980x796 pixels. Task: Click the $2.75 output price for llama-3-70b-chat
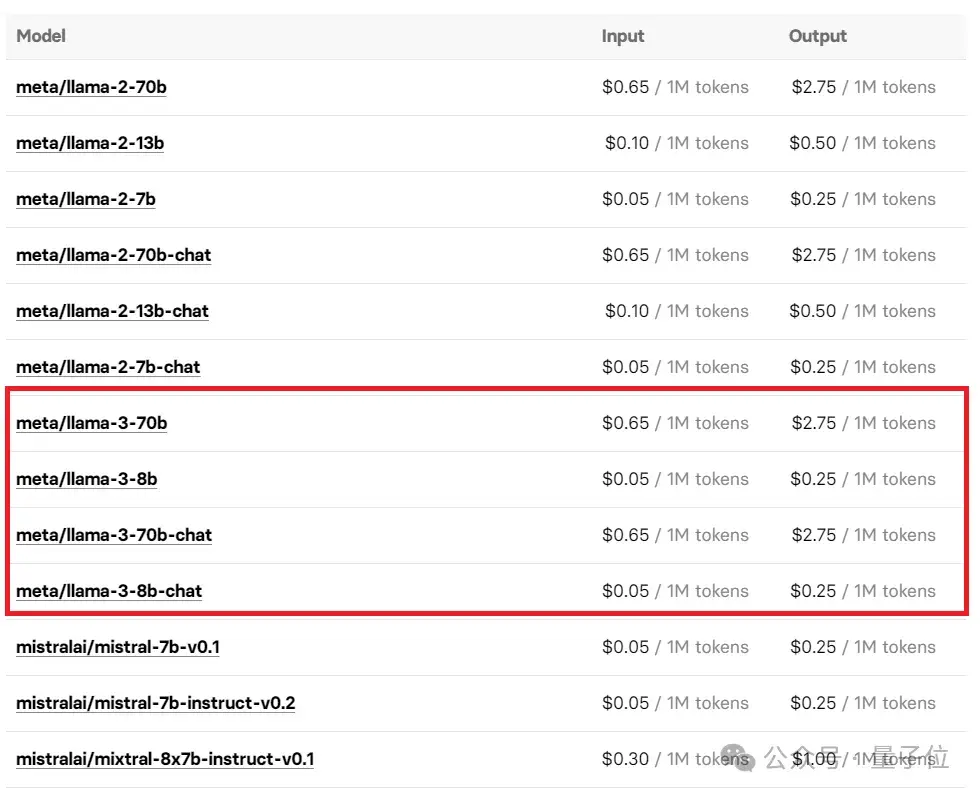[x=813, y=535]
